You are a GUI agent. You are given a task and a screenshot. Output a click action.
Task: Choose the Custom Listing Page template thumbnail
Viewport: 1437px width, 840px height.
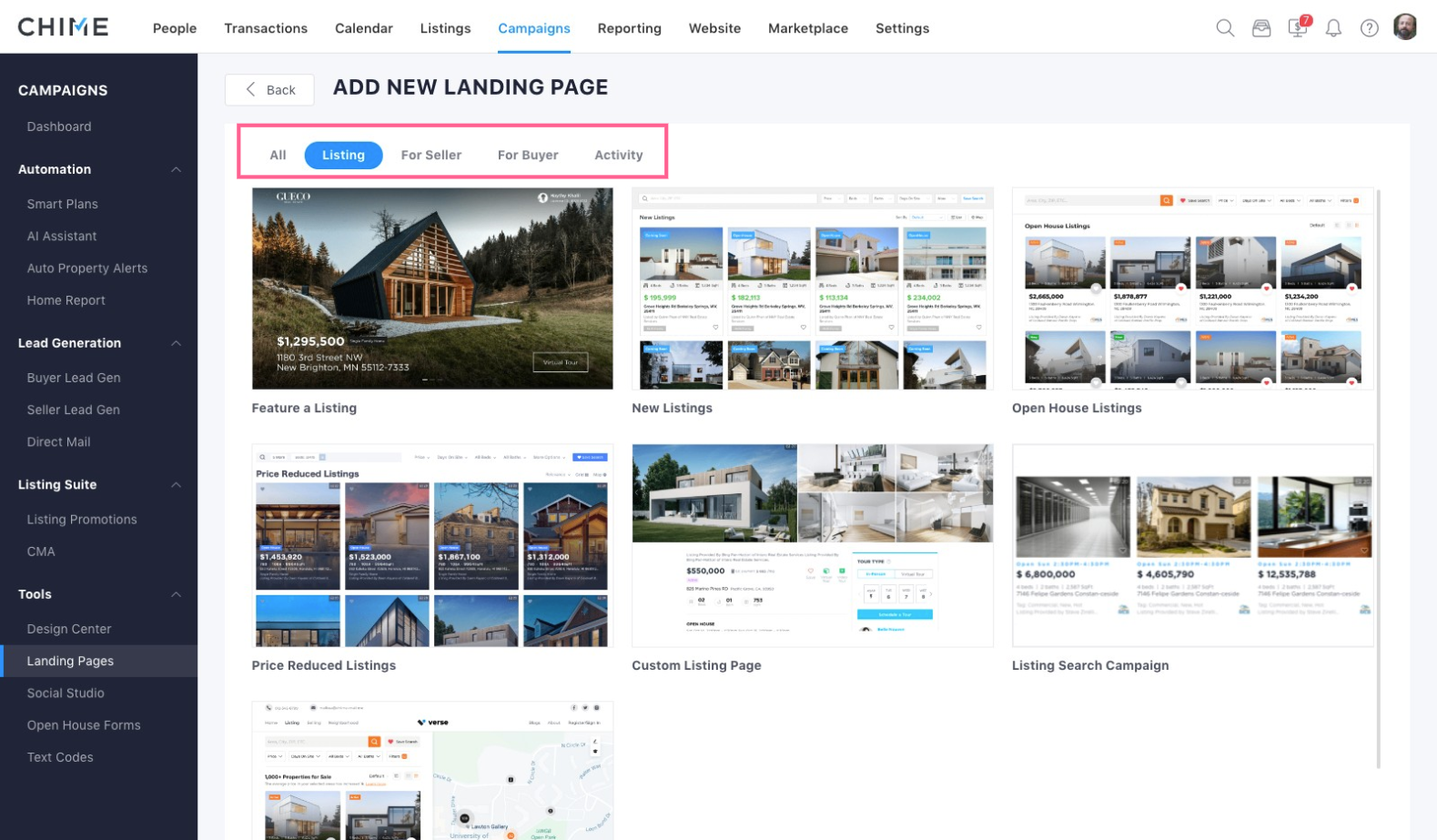812,546
